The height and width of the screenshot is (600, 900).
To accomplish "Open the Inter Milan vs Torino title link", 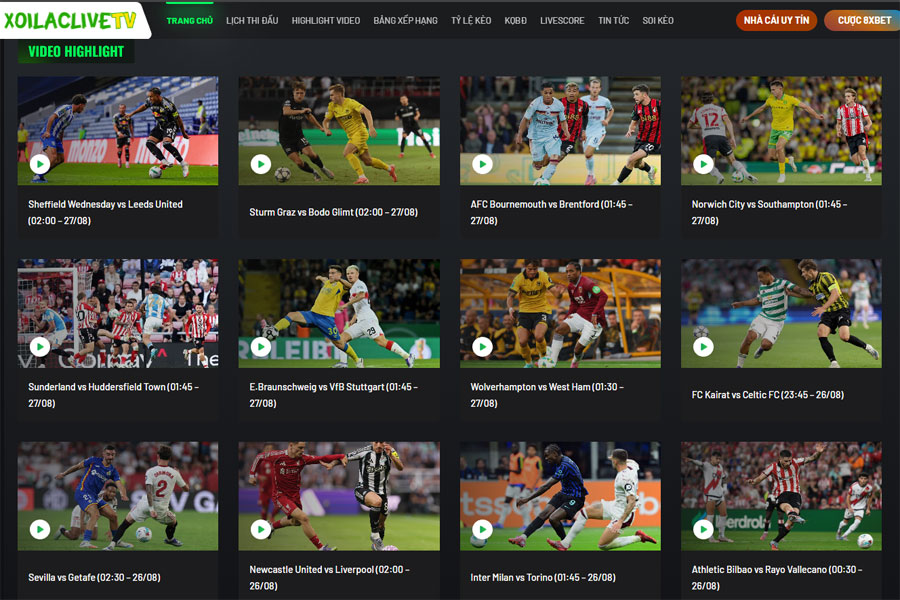I will point(543,577).
